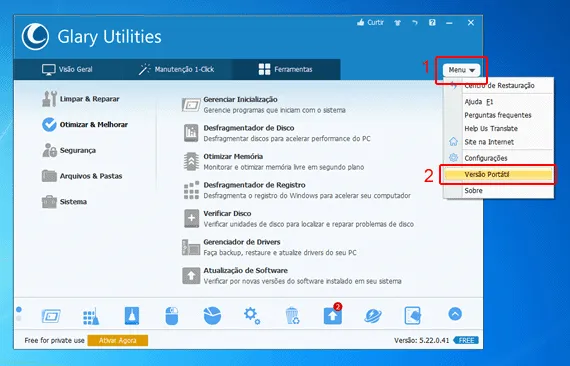Select Ajuda F1 menu entry
The image size is (570, 366).
(499, 102)
